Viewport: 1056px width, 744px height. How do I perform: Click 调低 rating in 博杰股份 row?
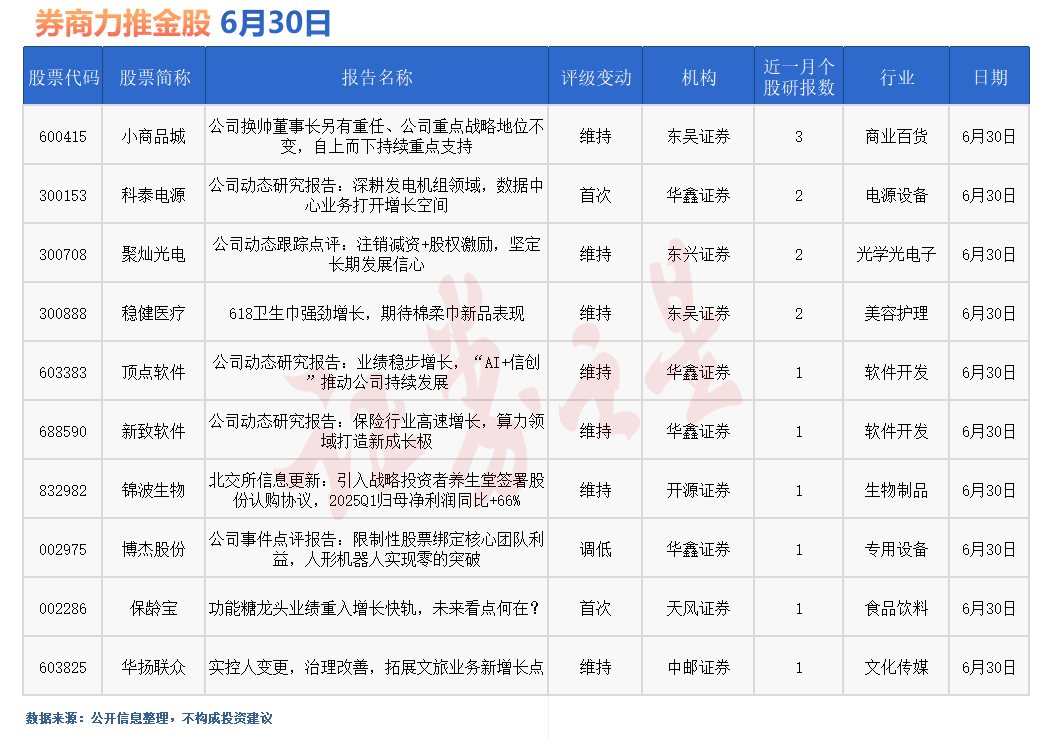tap(595, 549)
